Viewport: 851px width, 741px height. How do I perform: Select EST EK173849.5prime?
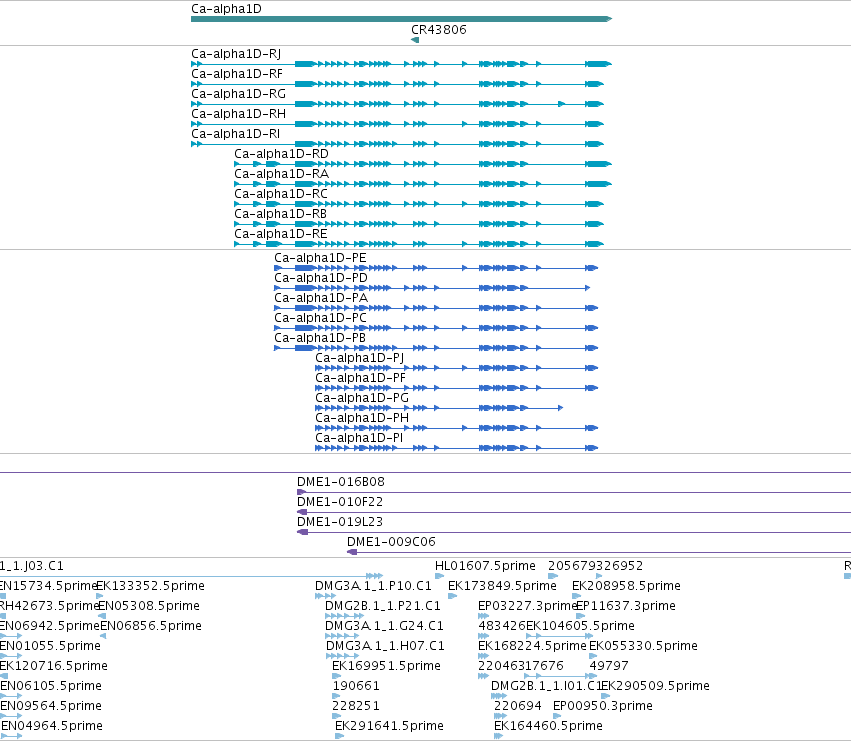click(x=502, y=586)
